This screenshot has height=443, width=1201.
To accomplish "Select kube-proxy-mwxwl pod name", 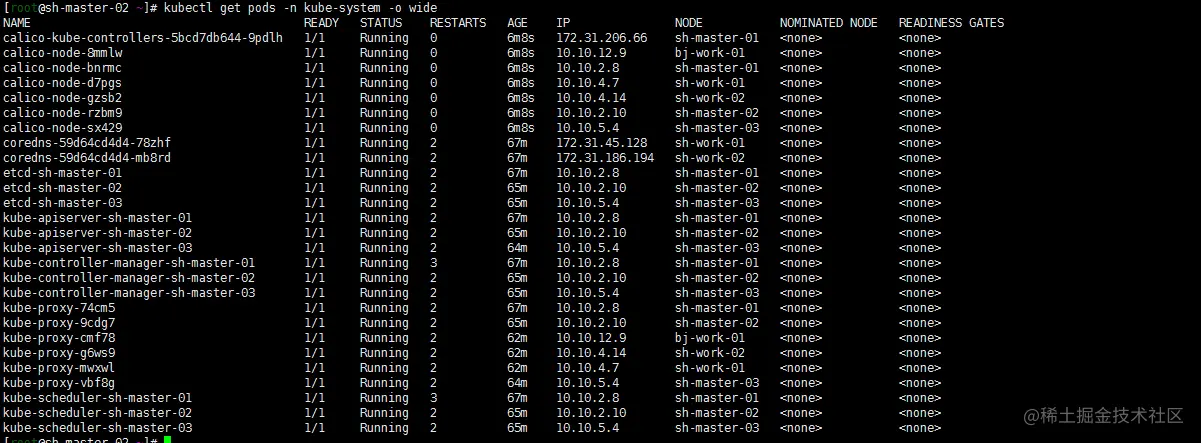I will pyautogui.click(x=59, y=368).
